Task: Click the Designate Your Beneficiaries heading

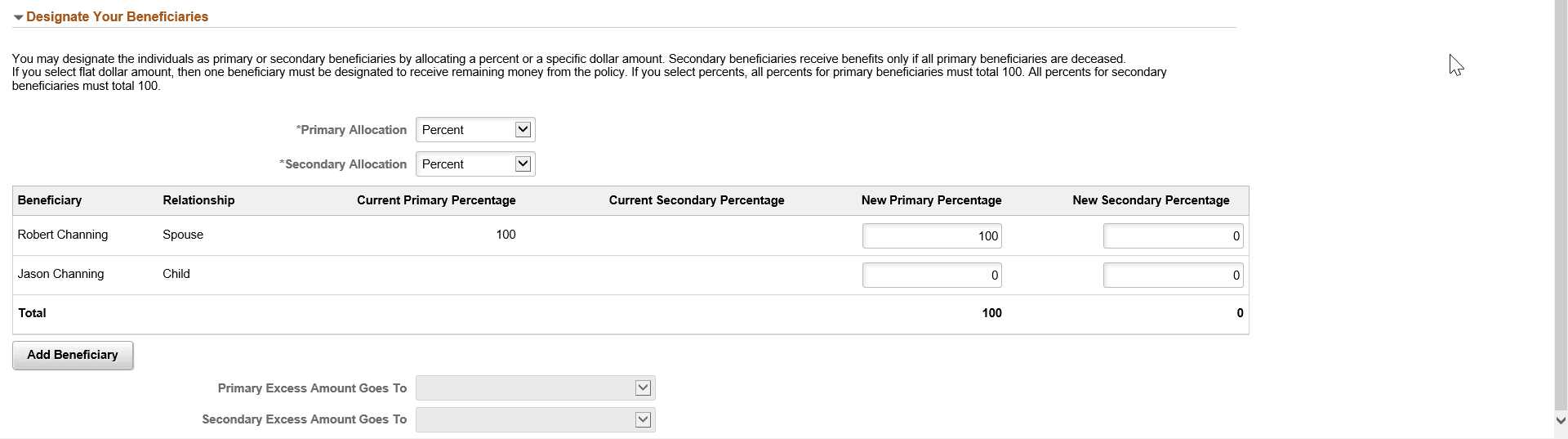Action: click(x=117, y=17)
